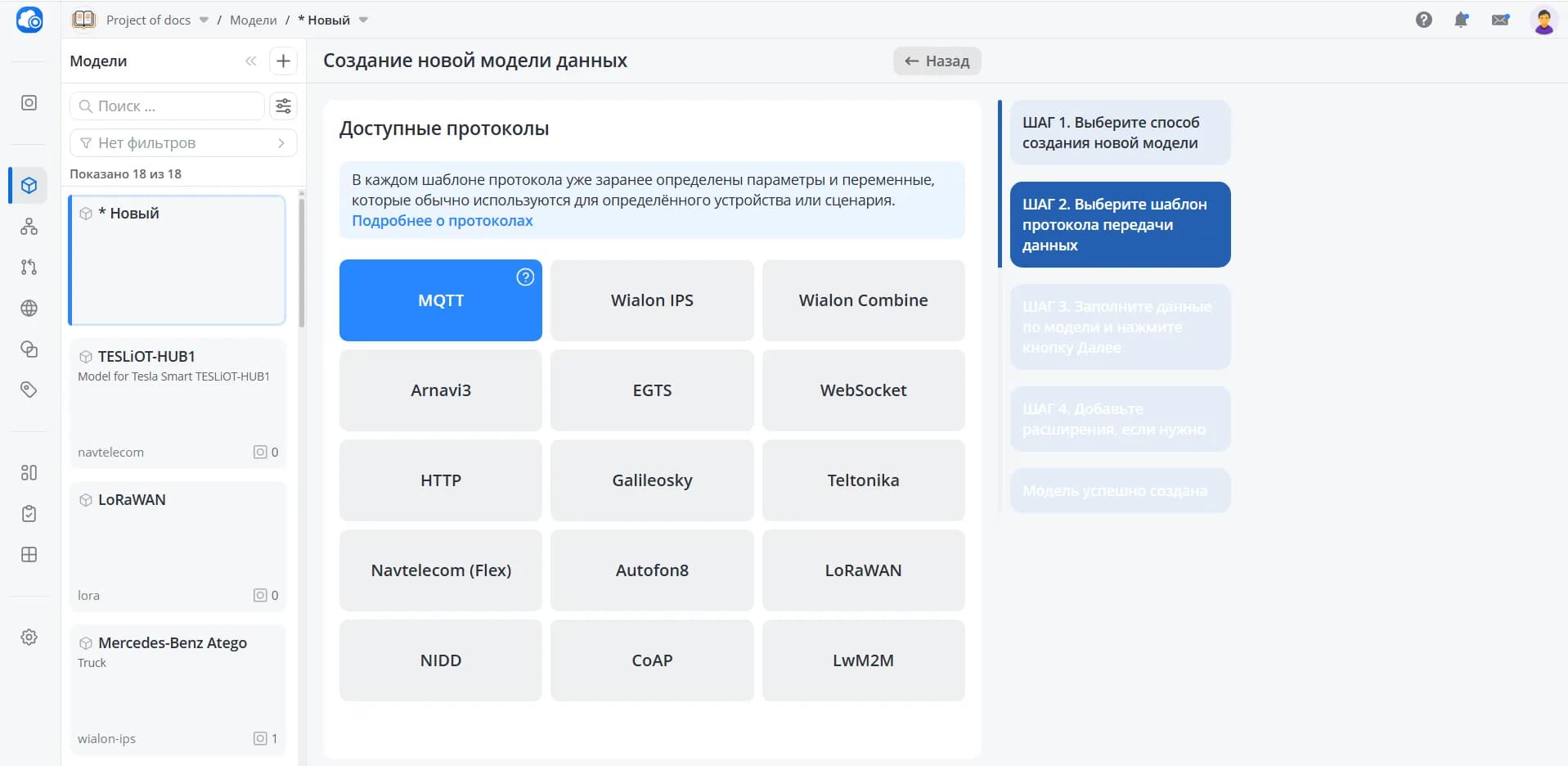Screen dimensions: 1568x766
Task: Select ШАГ 4 add extensions step
Action: tap(1120, 419)
